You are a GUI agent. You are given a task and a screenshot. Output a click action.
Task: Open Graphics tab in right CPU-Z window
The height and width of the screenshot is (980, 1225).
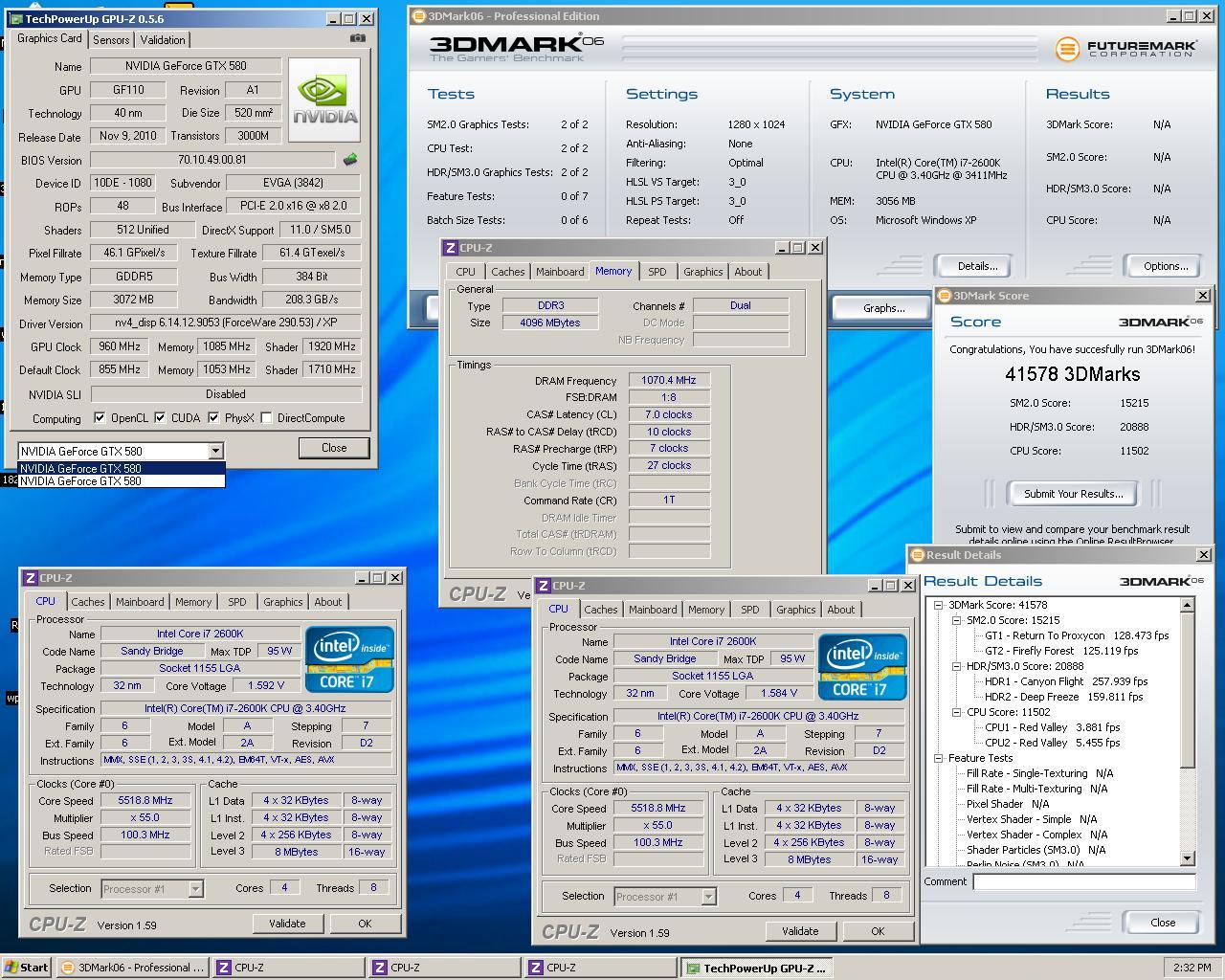(795, 610)
